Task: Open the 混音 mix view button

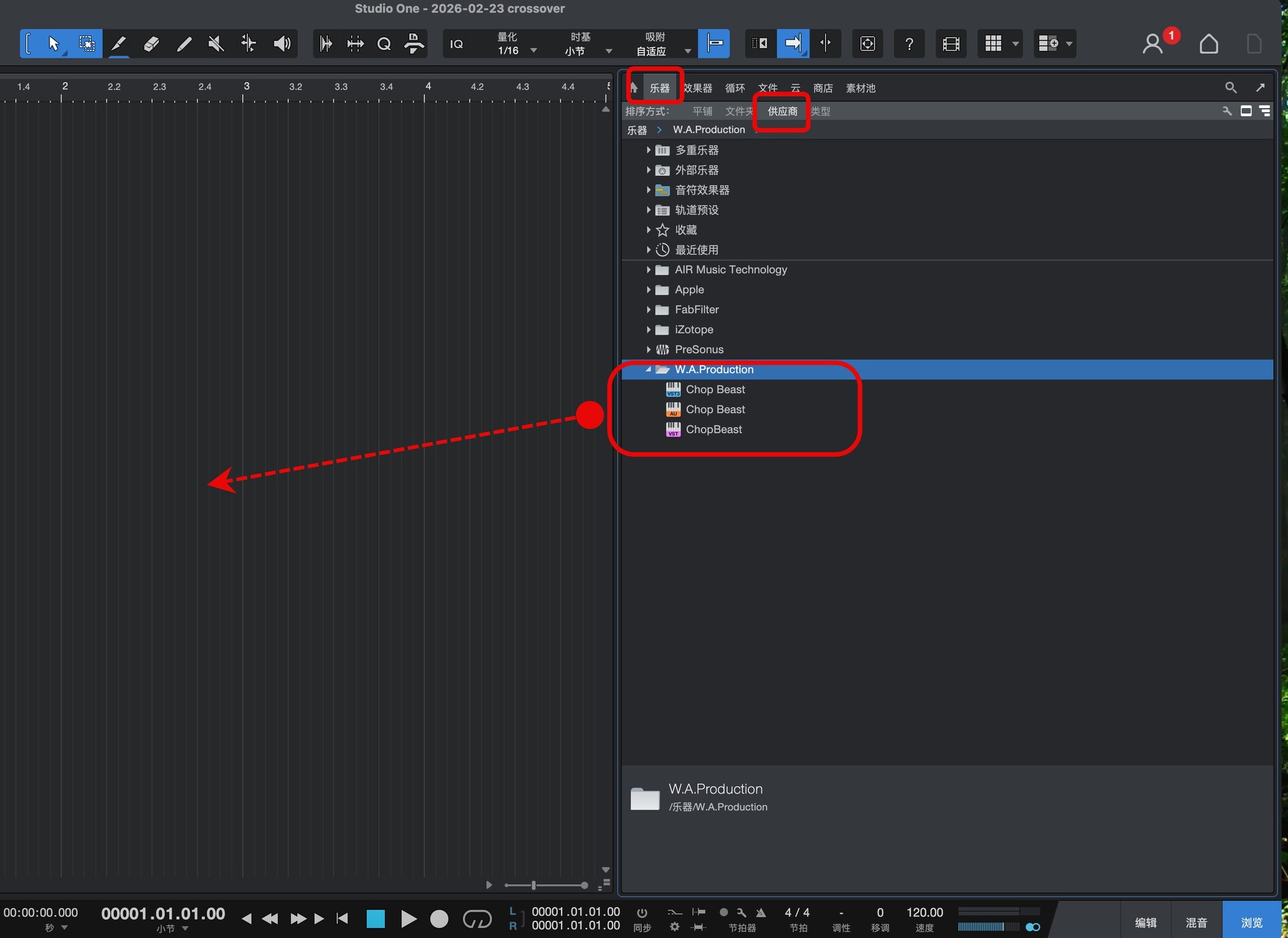Action: (1196, 923)
